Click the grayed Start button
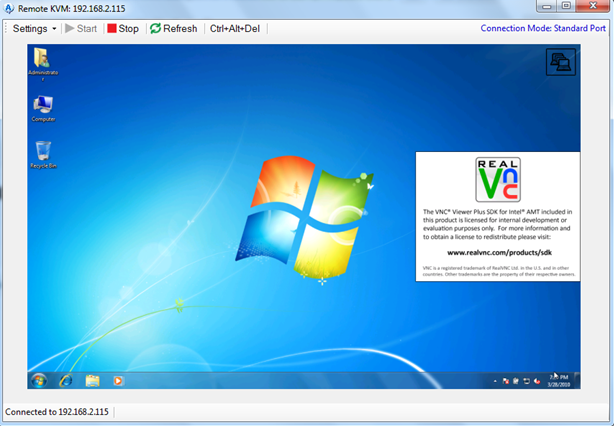614x426 pixels. click(81, 29)
